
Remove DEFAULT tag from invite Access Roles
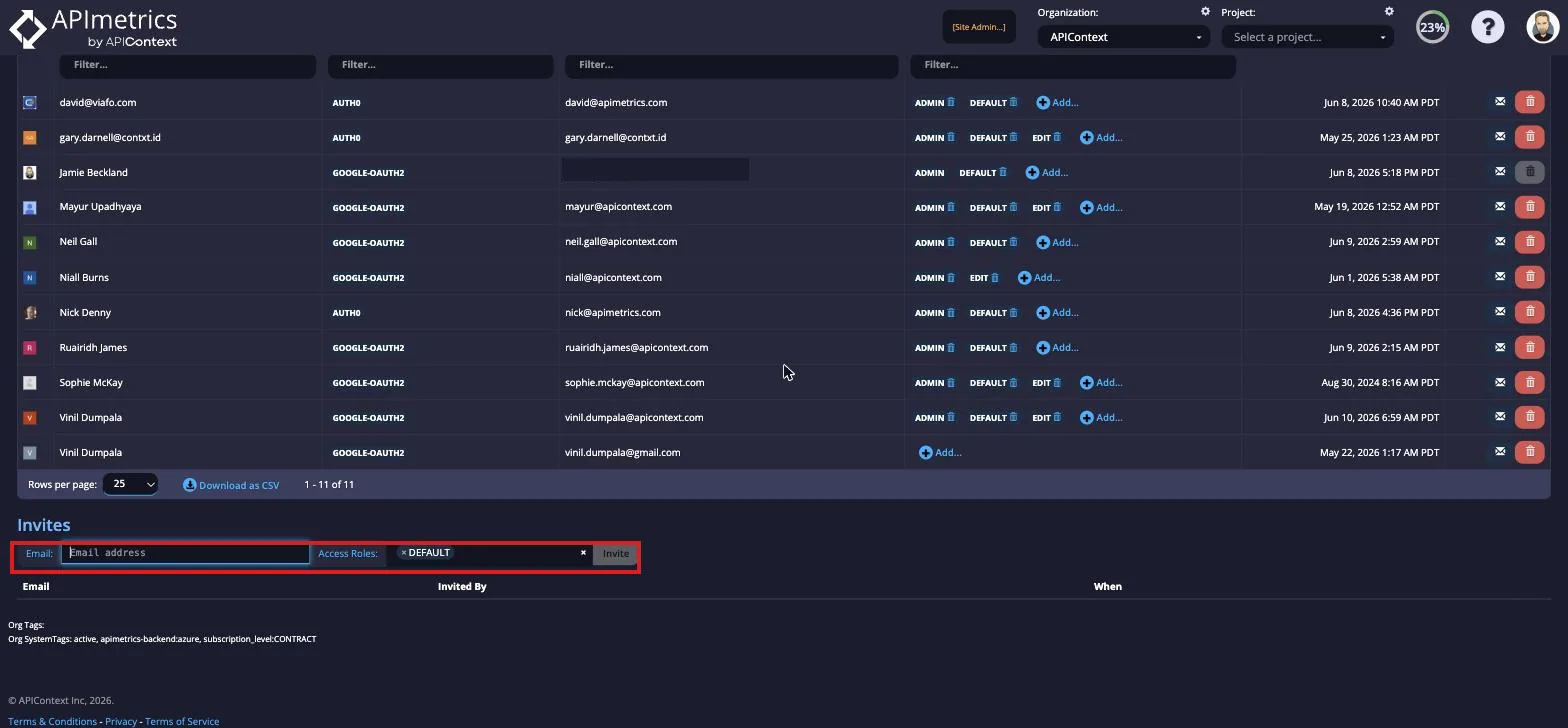click(x=404, y=552)
